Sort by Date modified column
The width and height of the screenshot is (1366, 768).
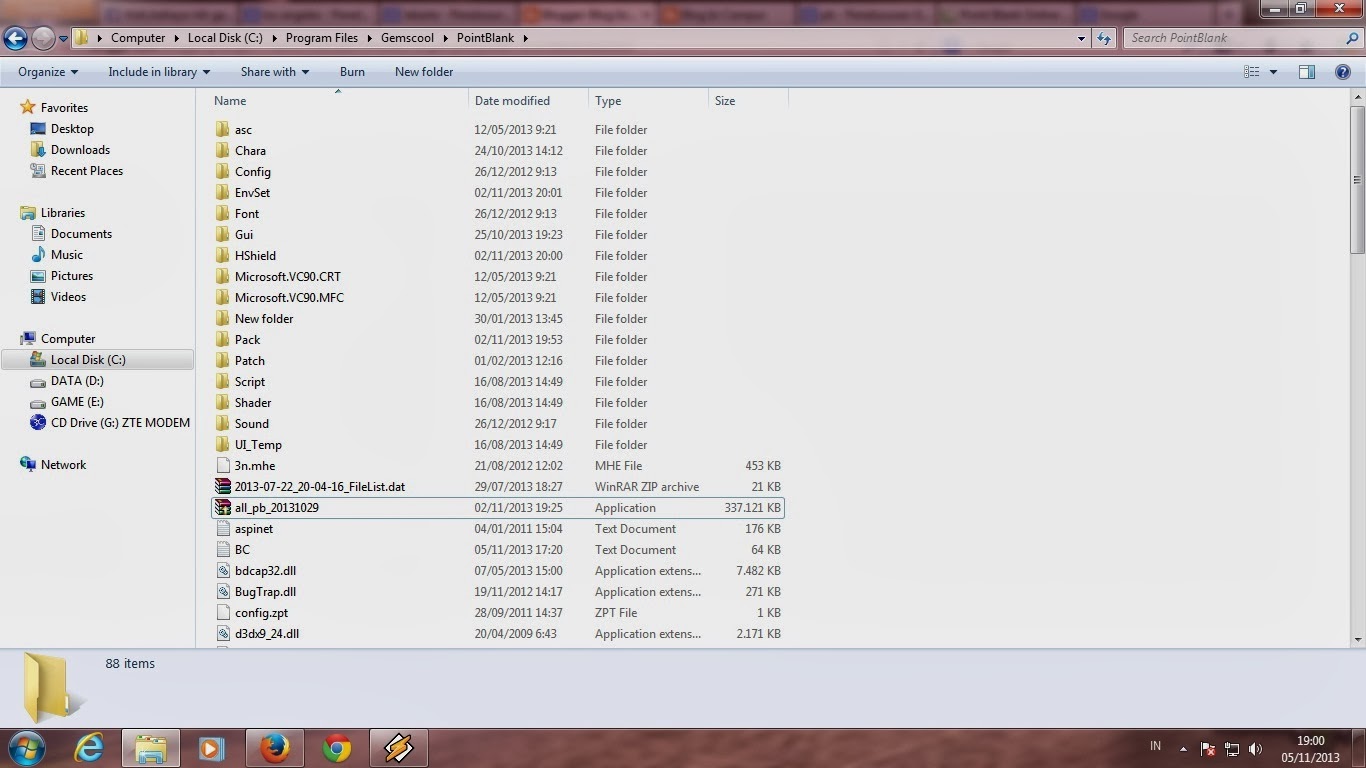click(528, 101)
